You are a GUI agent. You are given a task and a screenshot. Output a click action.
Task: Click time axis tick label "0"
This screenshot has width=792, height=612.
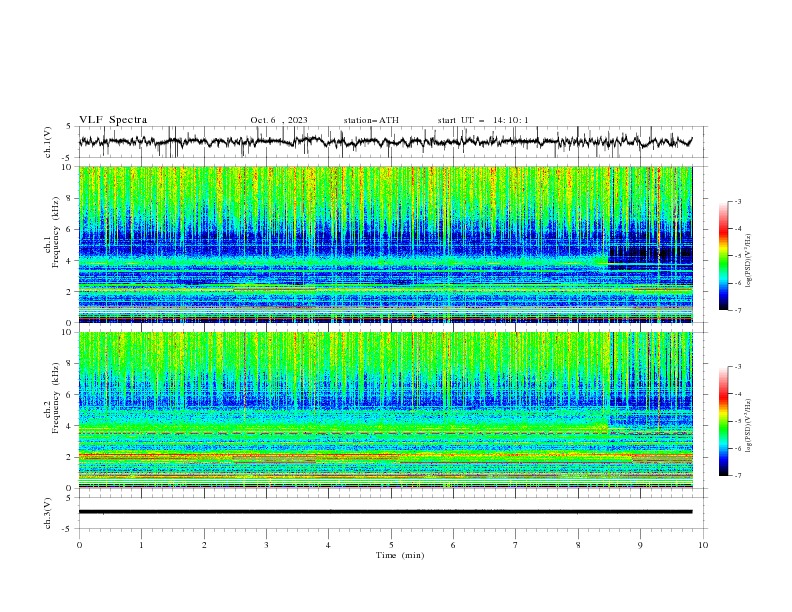pos(79,545)
